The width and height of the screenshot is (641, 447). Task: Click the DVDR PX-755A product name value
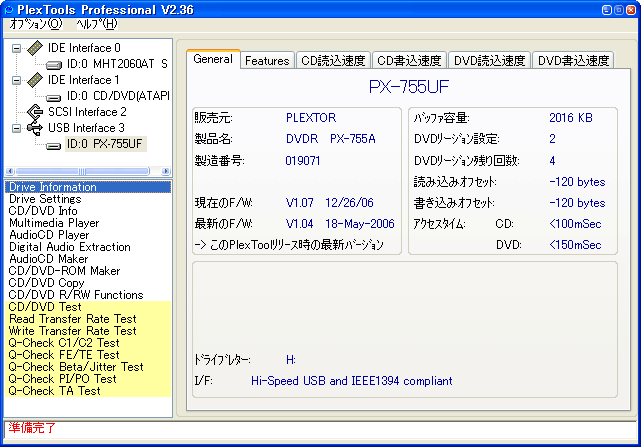coord(330,139)
